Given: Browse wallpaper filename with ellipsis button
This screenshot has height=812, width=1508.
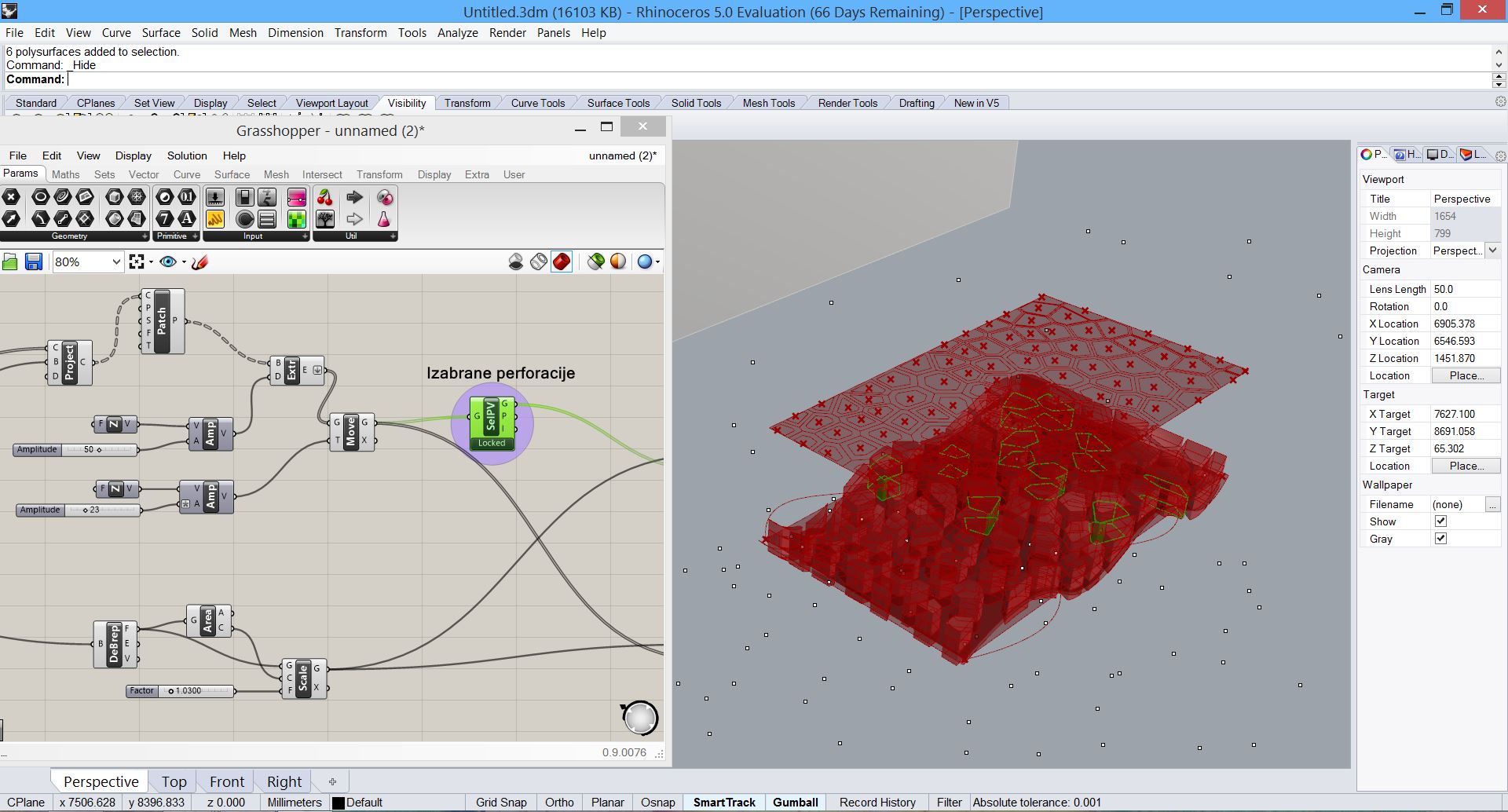Looking at the screenshot, I should click(1492, 504).
